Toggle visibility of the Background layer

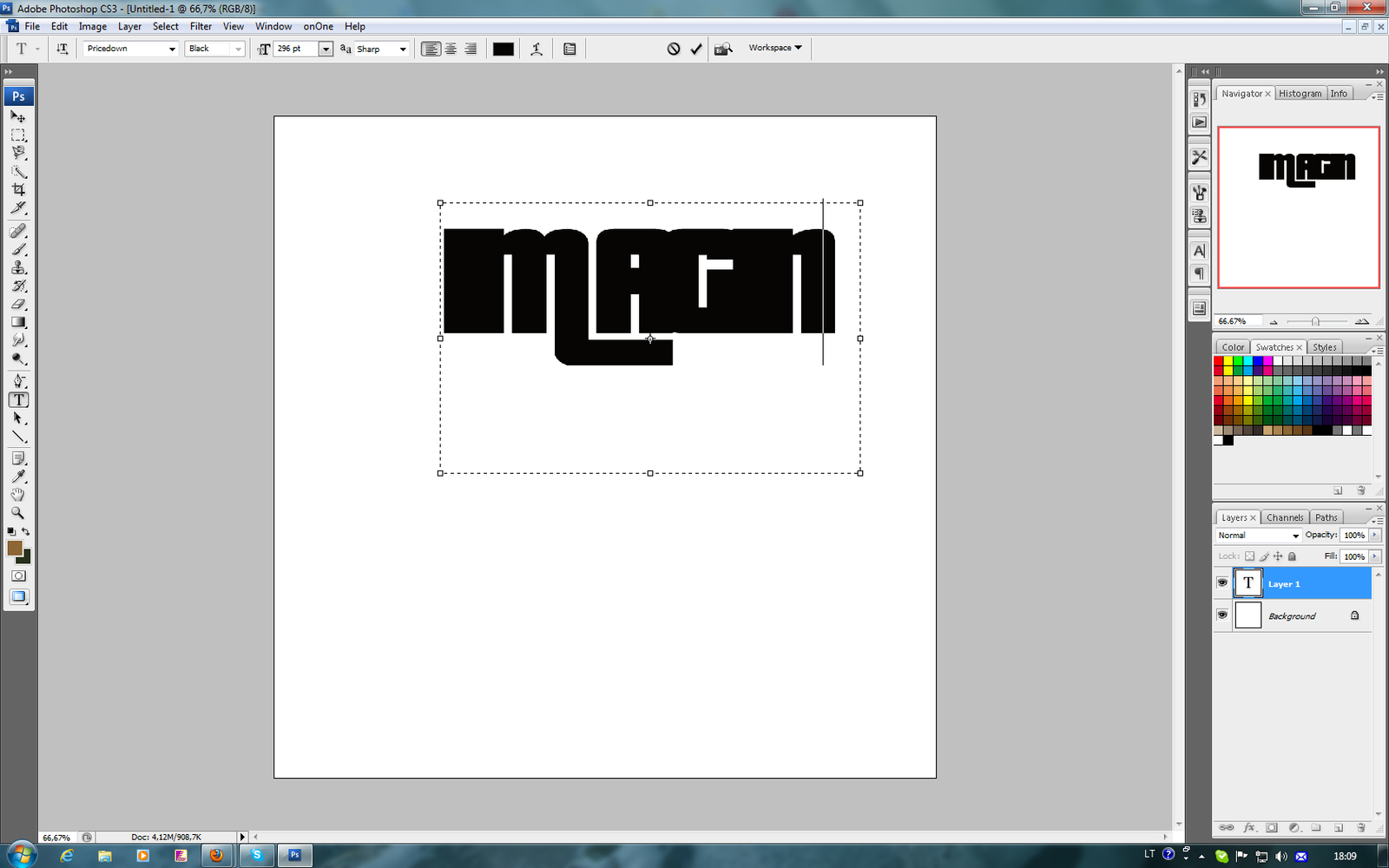tap(1222, 615)
